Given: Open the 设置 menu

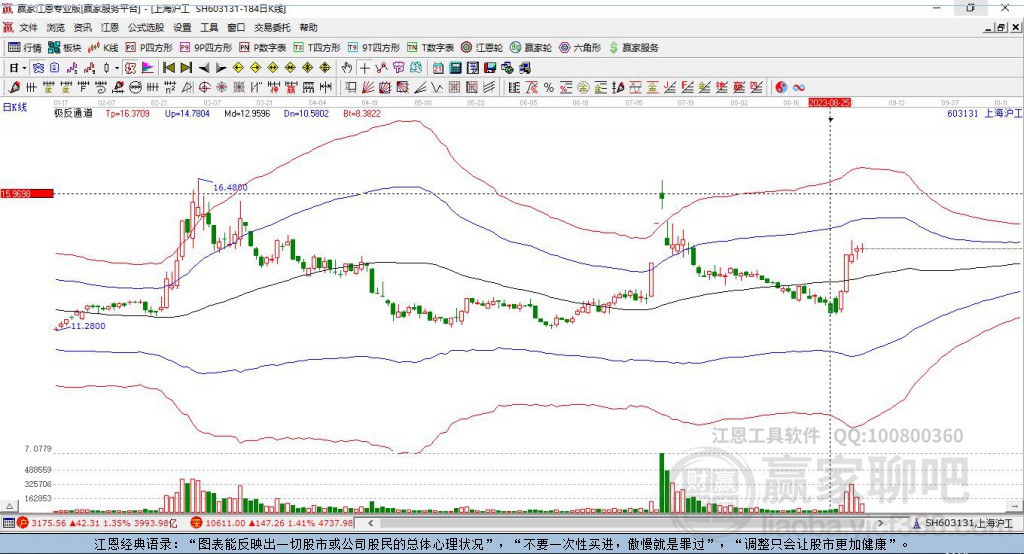Looking at the screenshot, I should click(x=182, y=27).
